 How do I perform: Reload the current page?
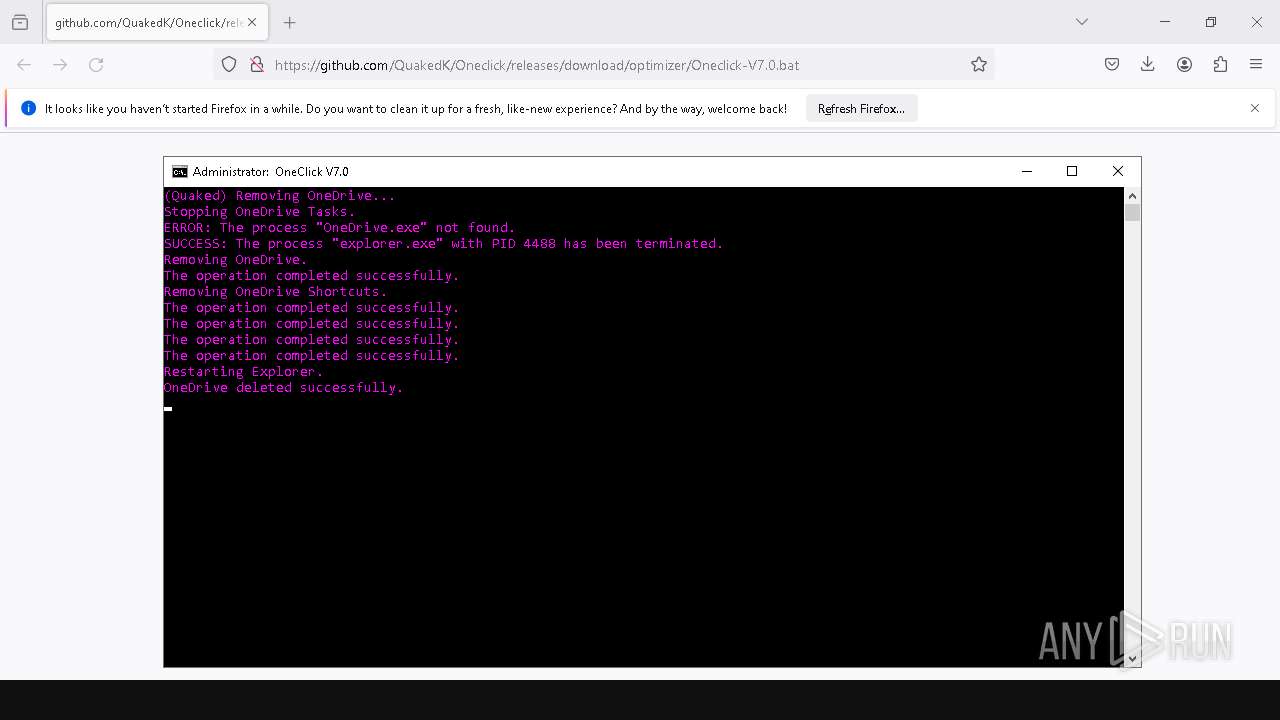point(96,65)
